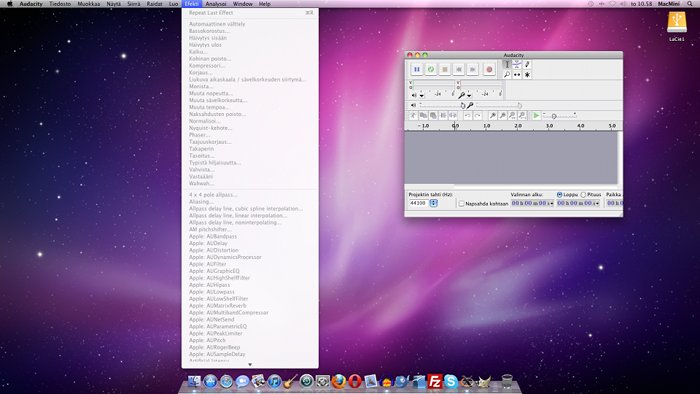Click the Skip to Start button

point(458,69)
